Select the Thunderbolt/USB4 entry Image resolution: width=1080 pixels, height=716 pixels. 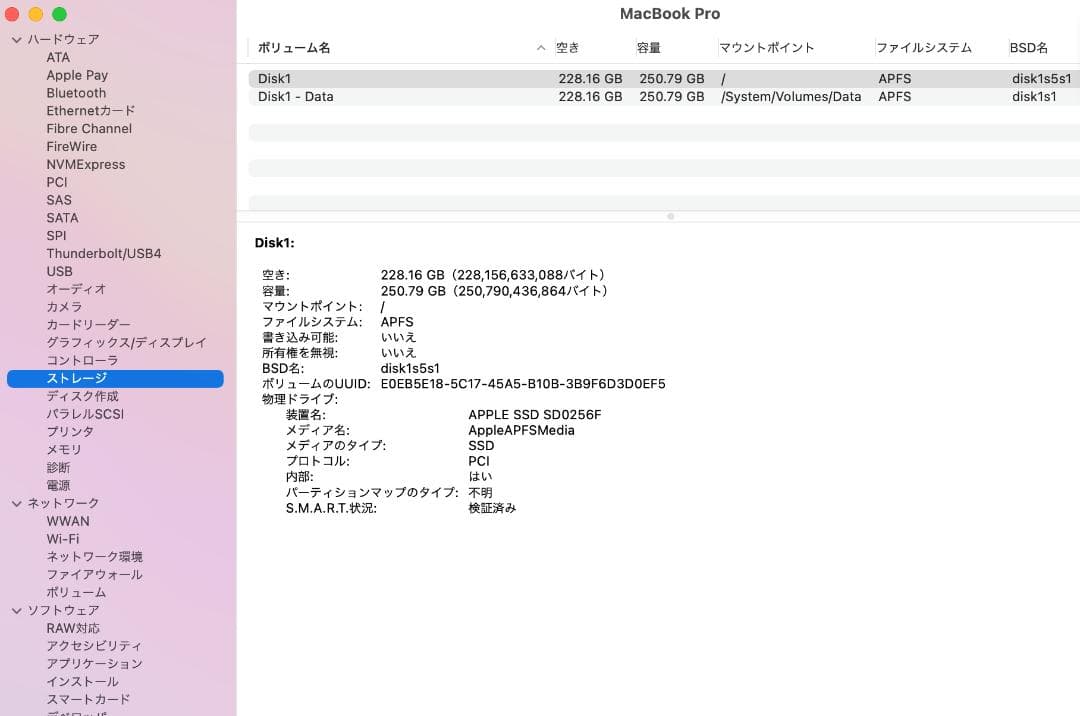pos(103,253)
